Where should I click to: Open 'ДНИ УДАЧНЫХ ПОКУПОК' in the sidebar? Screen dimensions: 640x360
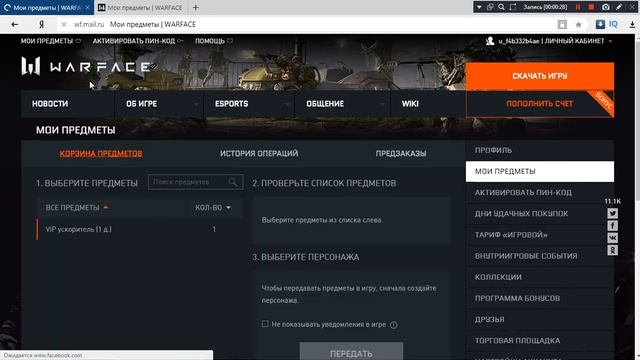tap(540, 213)
